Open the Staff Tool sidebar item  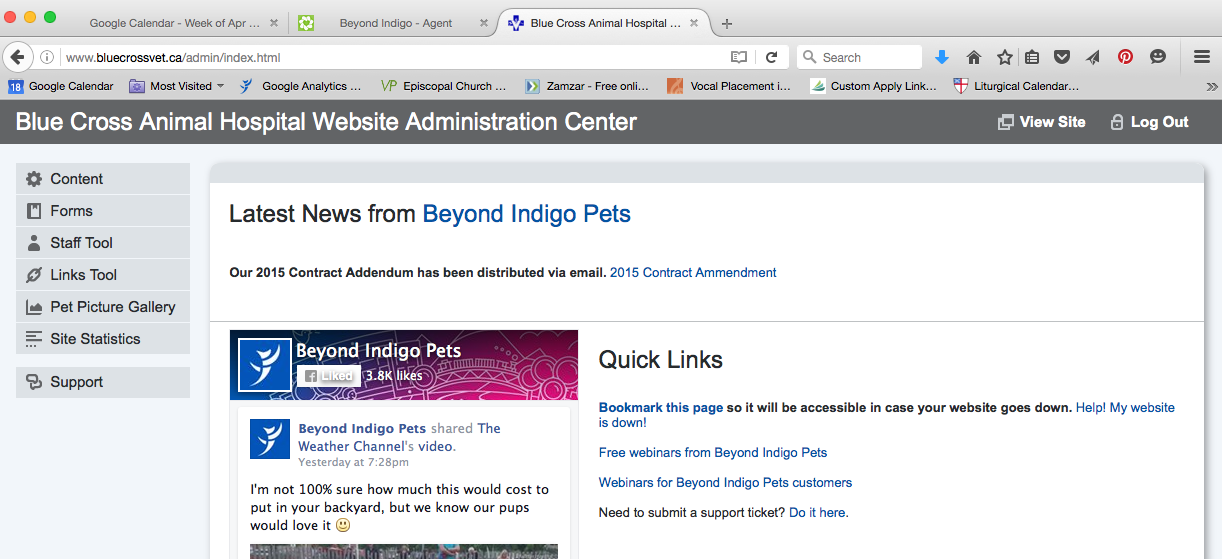tap(103, 243)
